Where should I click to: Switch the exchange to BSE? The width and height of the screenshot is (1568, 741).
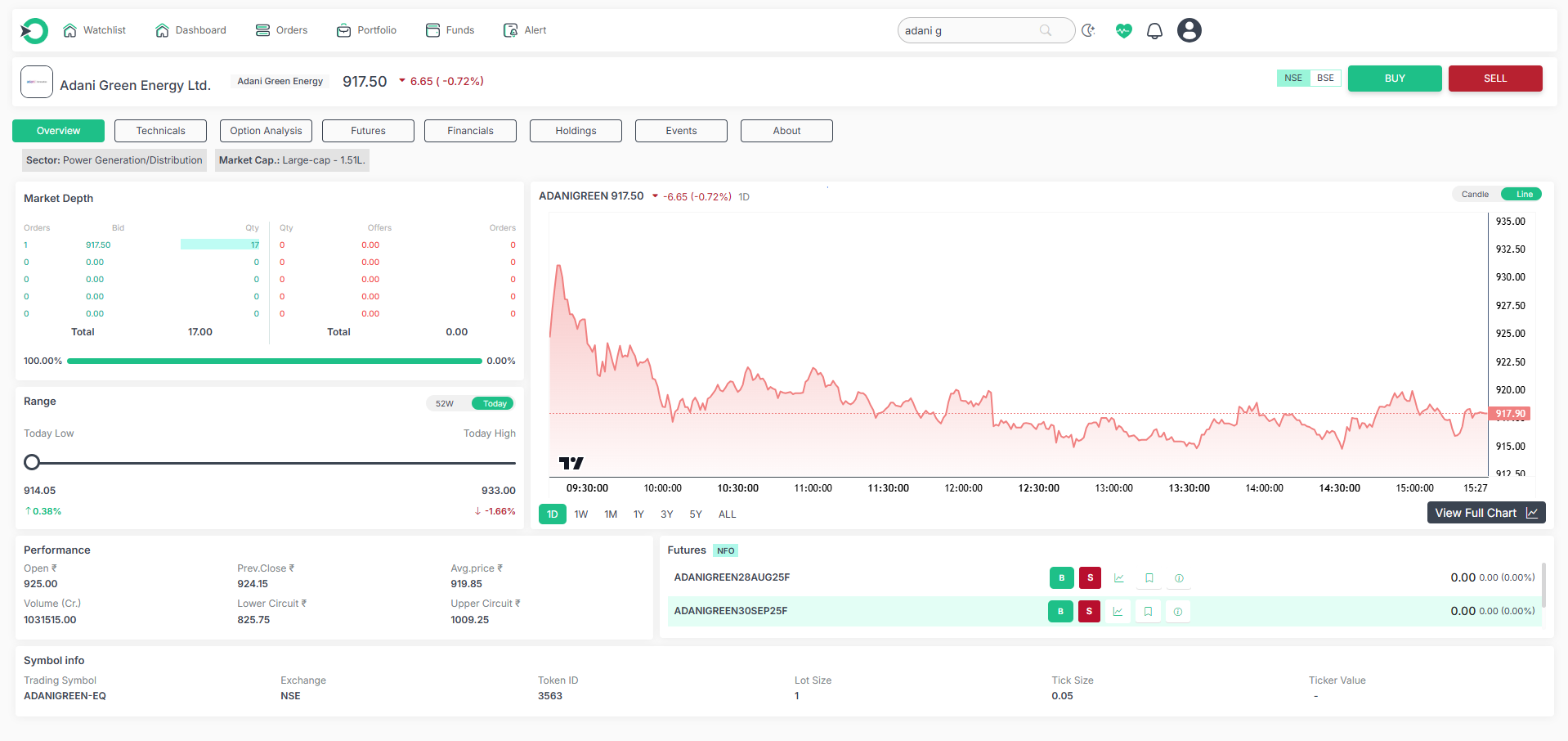pyautogui.click(x=1325, y=79)
